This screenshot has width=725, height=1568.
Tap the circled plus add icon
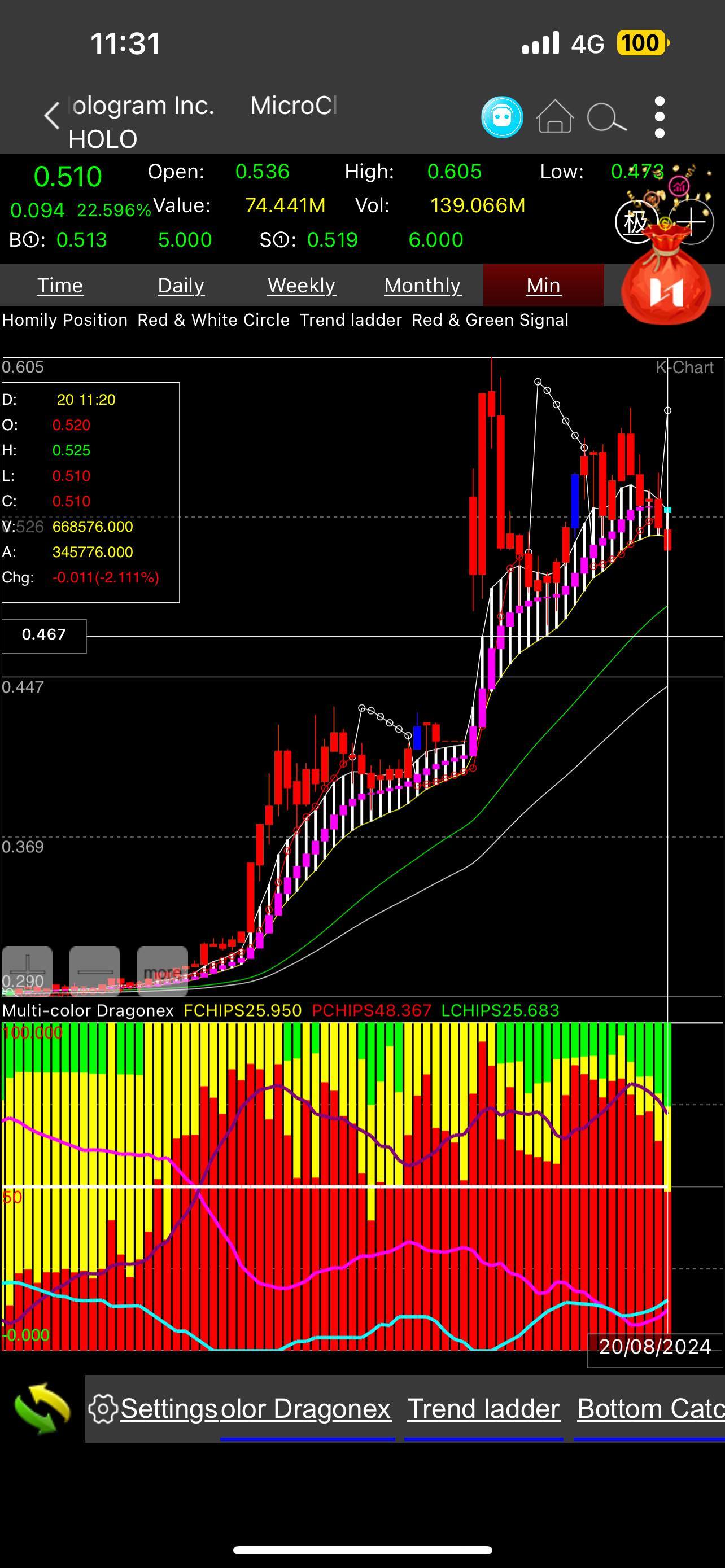click(692, 222)
